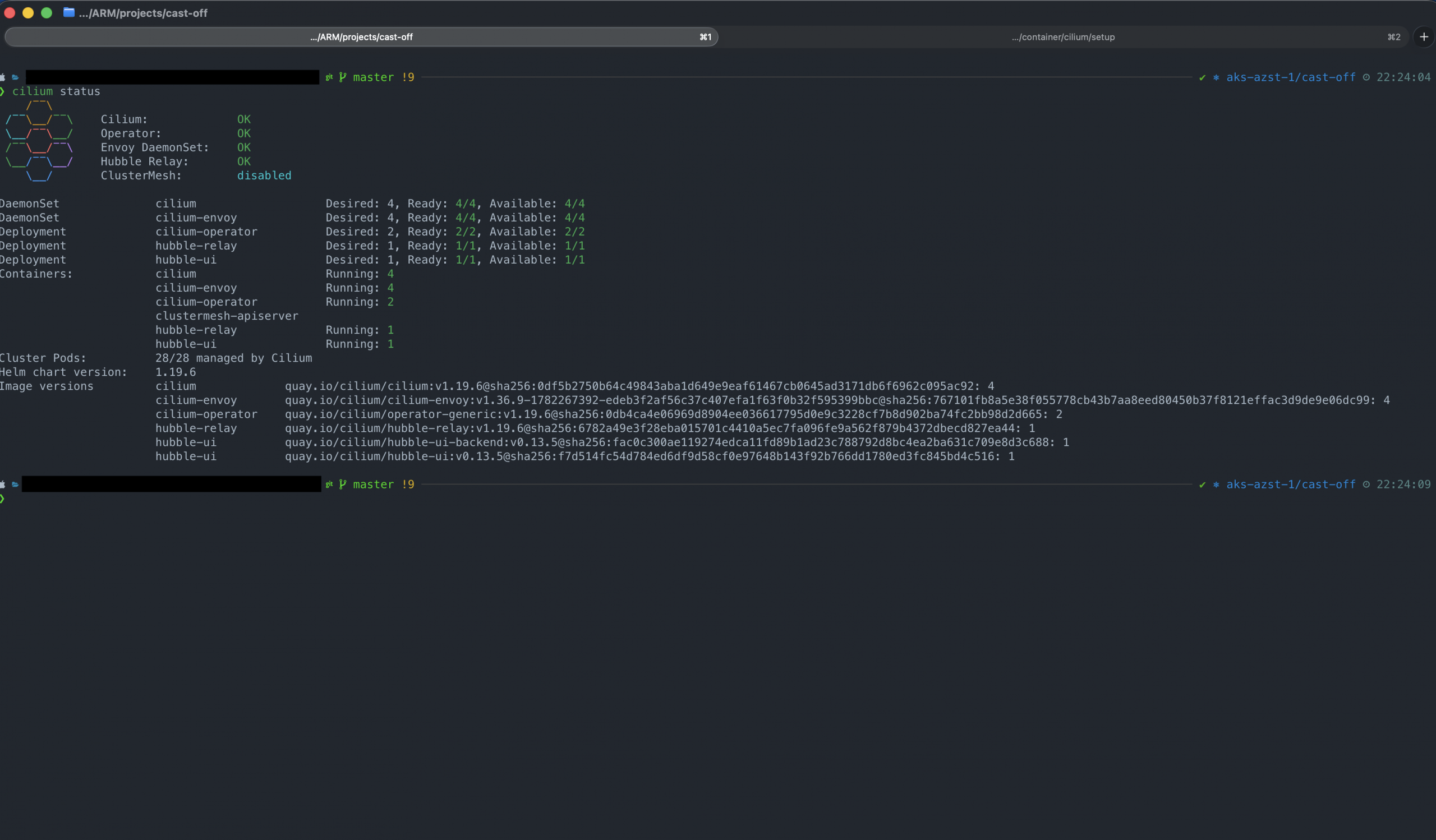
Task: Click the 'Cluster Pods:' label
Action: point(43,358)
